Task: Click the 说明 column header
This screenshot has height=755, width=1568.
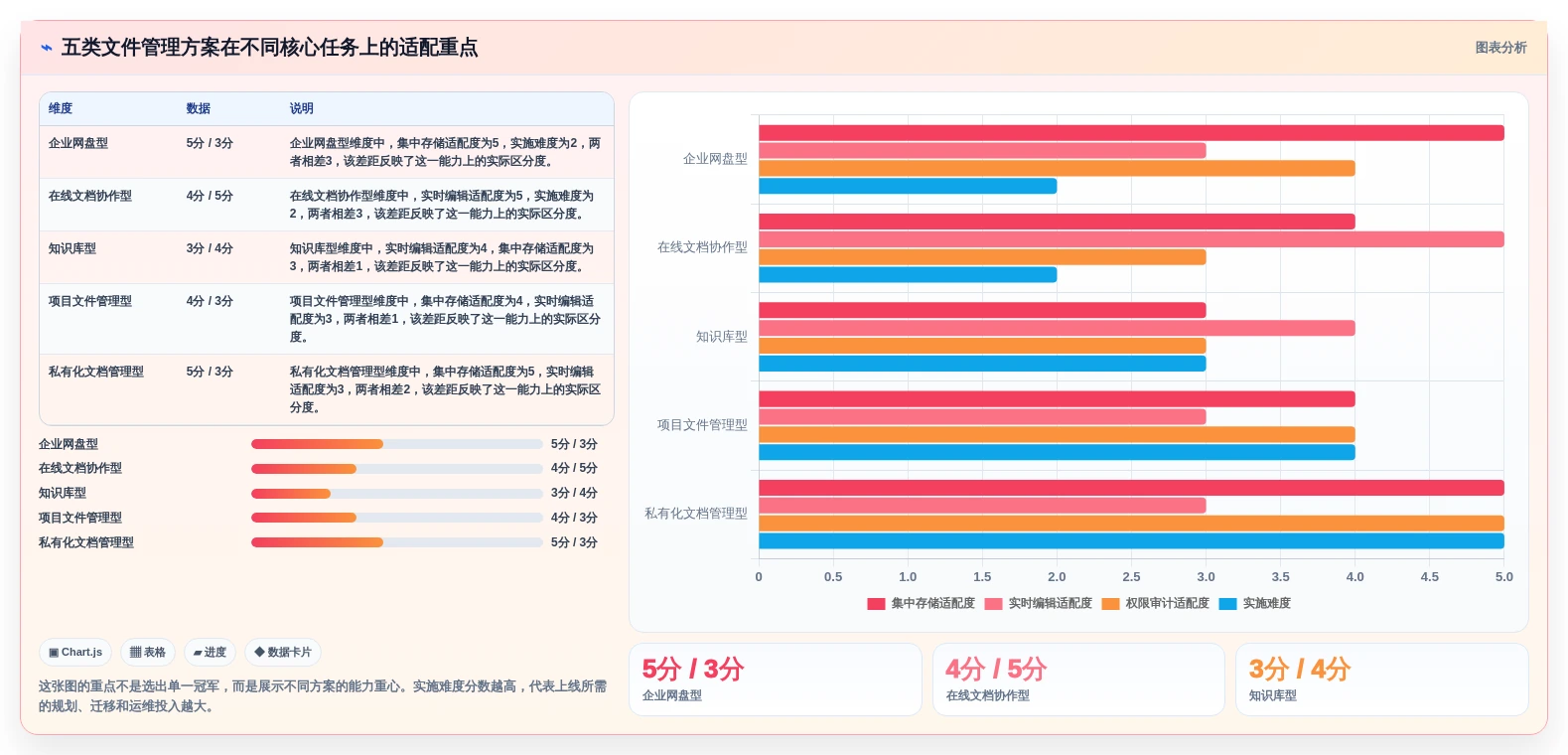Action: click(302, 108)
